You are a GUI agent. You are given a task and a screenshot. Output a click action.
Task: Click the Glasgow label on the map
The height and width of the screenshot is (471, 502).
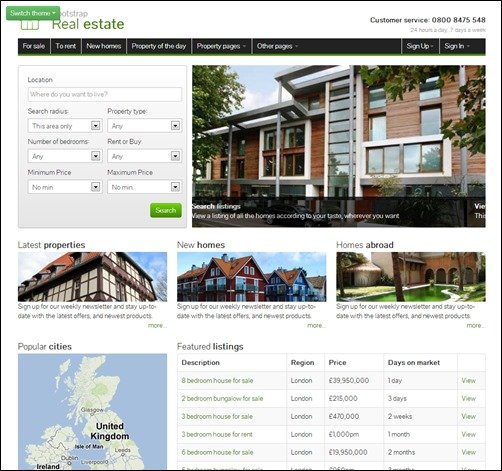tap(92, 410)
